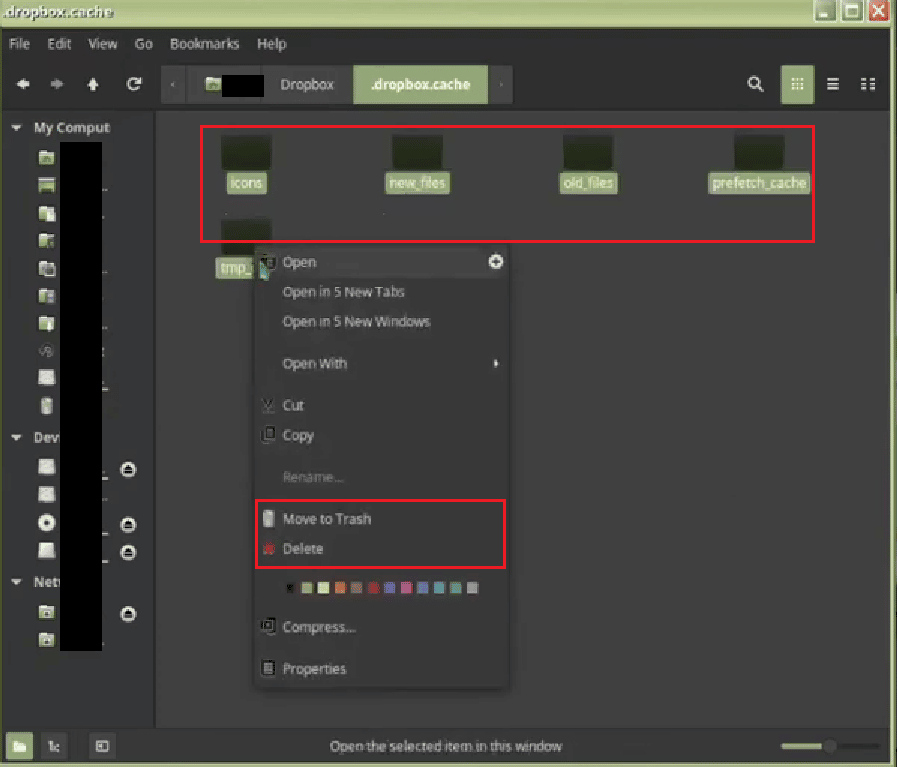Pick the orange folder color swatch
The image size is (897, 767).
[340, 588]
